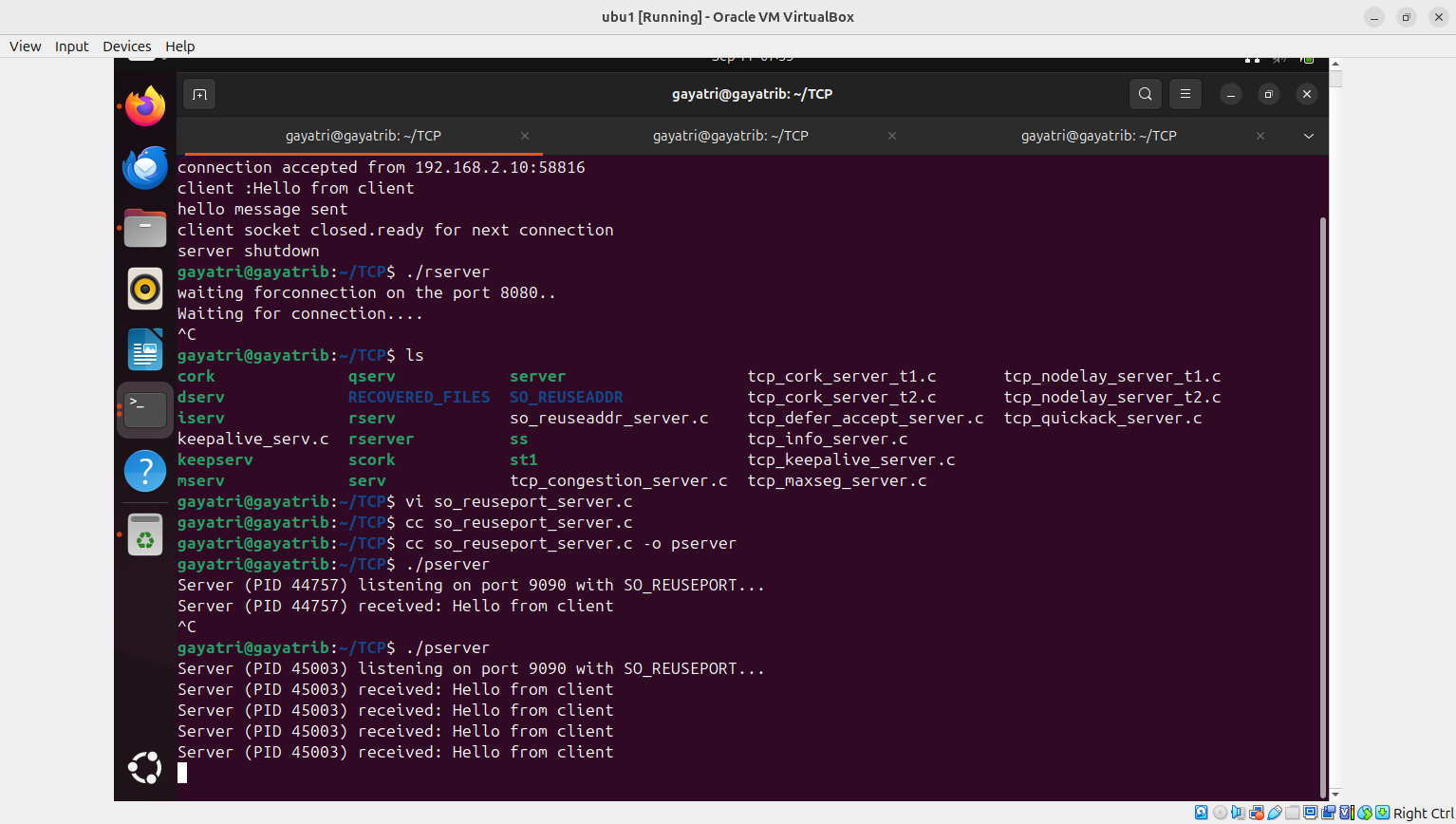
Task: Click the hard disk activity indicator
Action: coord(1202,813)
